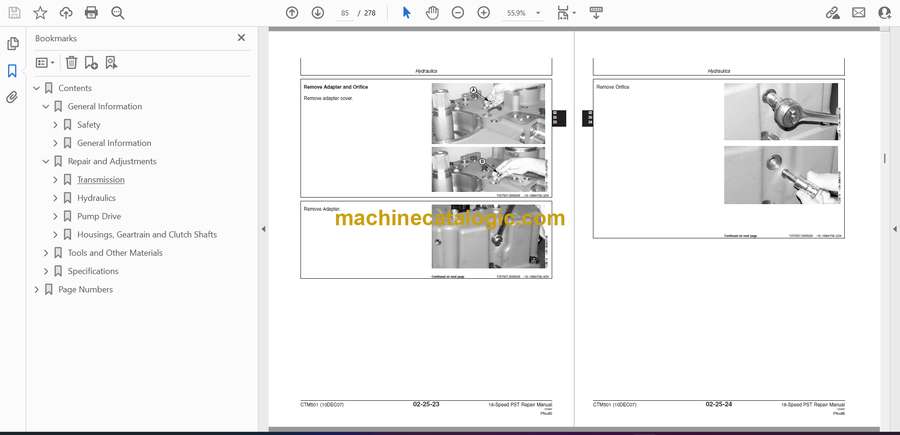Star this file as favorite

coord(40,13)
